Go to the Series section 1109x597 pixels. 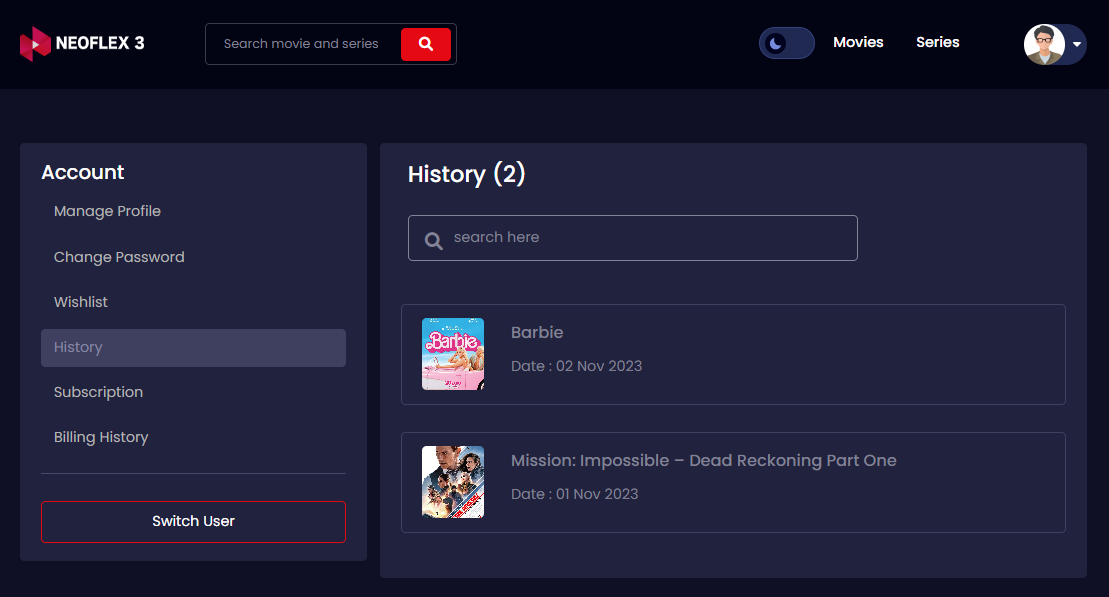click(x=937, y=42)
